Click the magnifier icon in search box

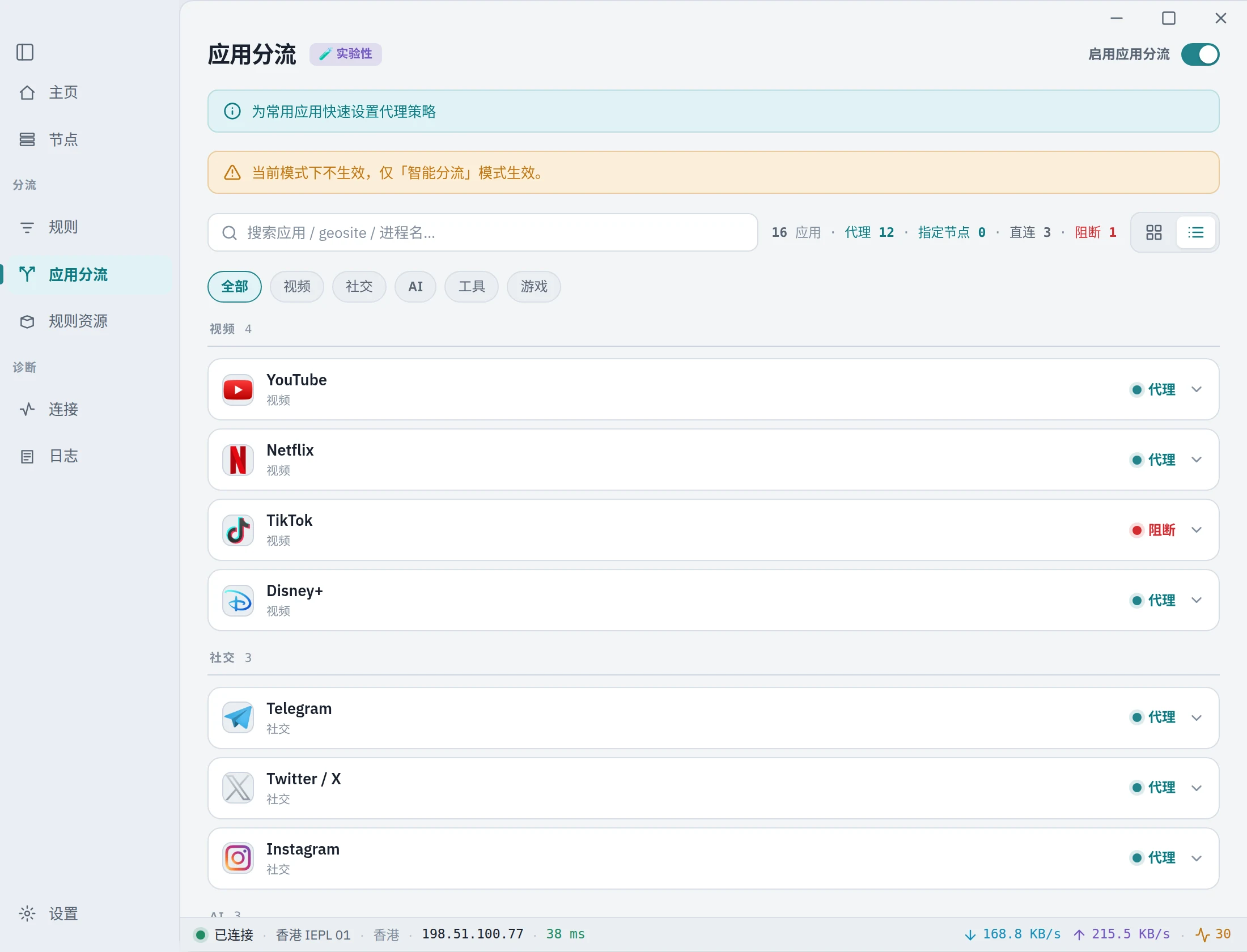[229, 232]
